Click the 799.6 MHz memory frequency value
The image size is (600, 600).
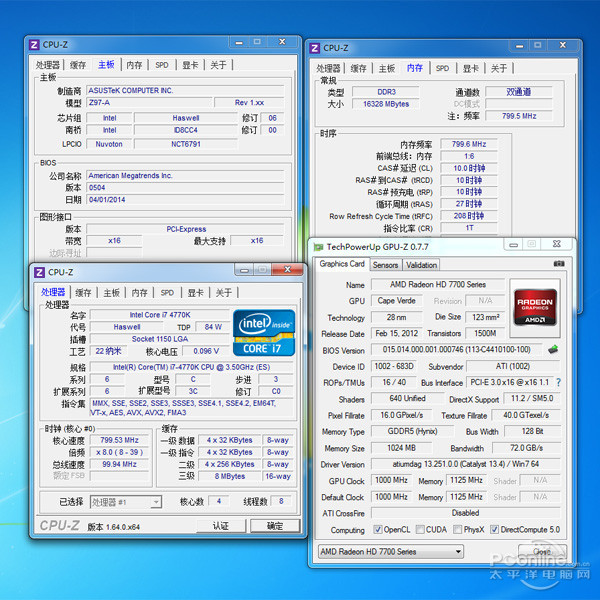tap(469, 144)
